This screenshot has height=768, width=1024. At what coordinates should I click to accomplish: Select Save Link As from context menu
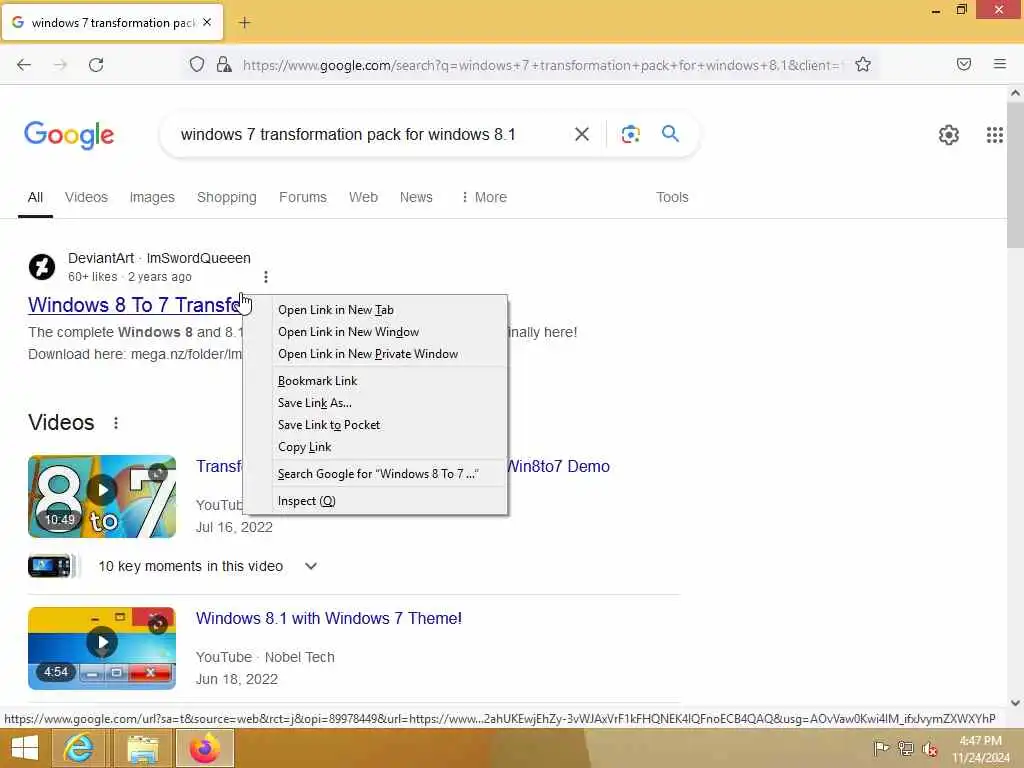(x=376, y=403)
